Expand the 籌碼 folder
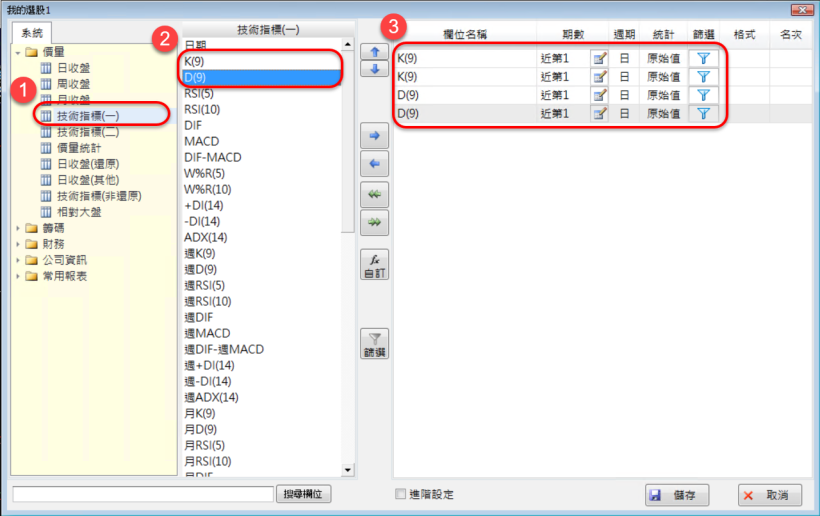The height and width of the screenshot is (516, 820). 19,228
